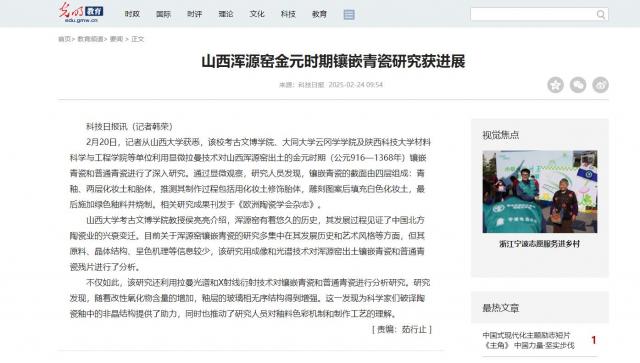Share article via QQ Zone star icon
Screen dimensions: 640x363
(x=556, y=85)
